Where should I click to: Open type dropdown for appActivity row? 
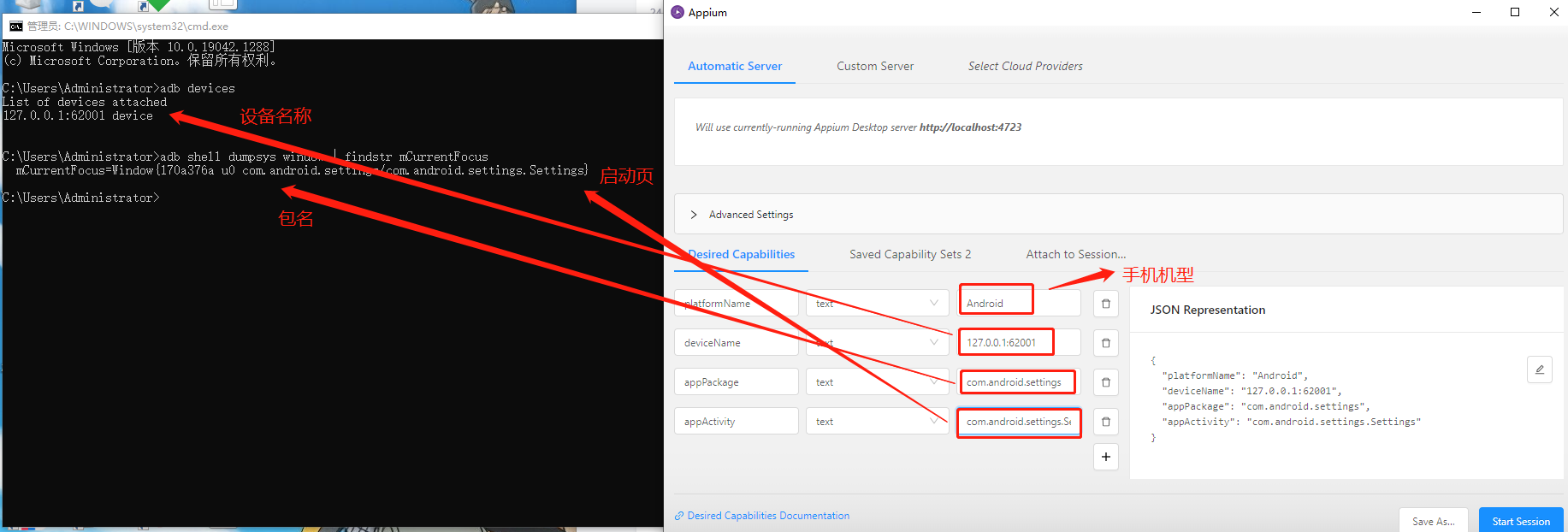(878, 422)
